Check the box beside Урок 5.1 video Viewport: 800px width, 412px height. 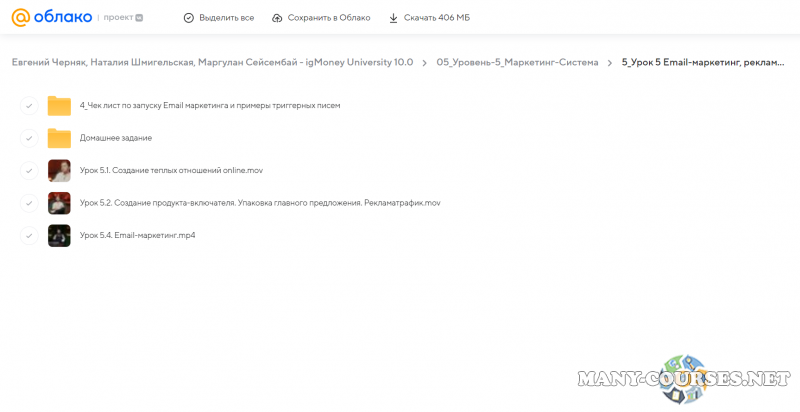29,170
